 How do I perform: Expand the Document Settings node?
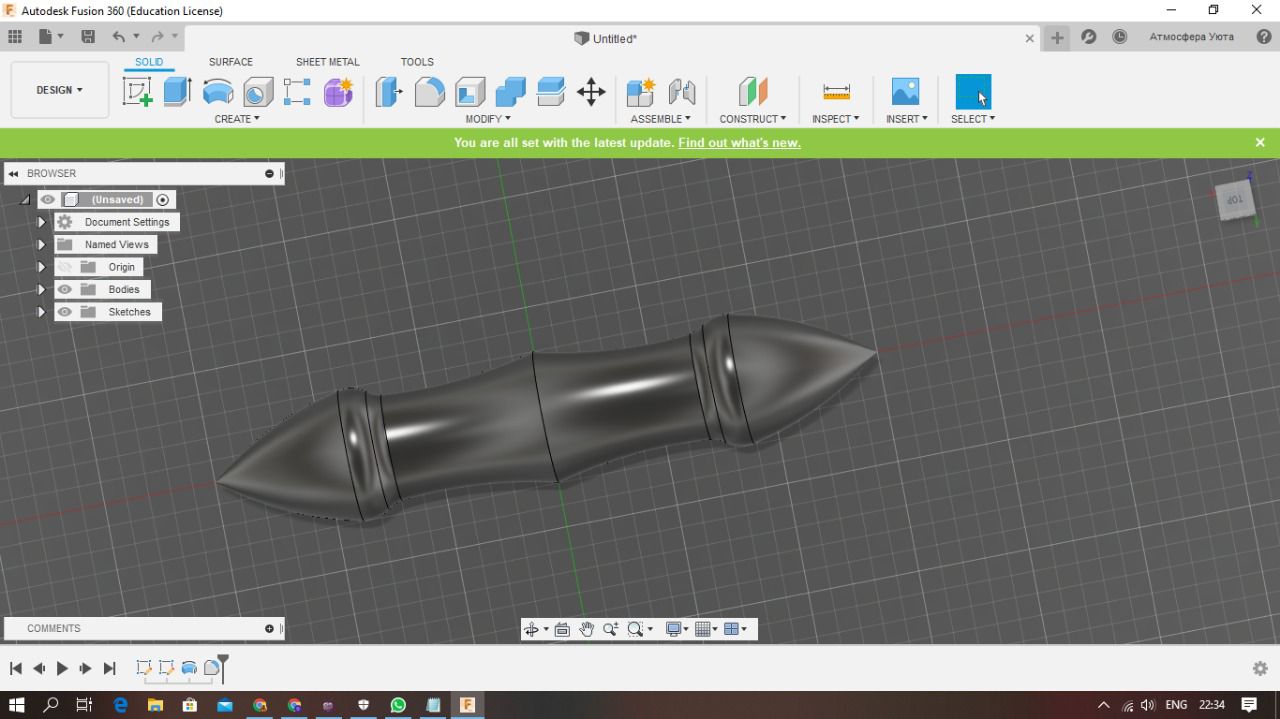42,222
